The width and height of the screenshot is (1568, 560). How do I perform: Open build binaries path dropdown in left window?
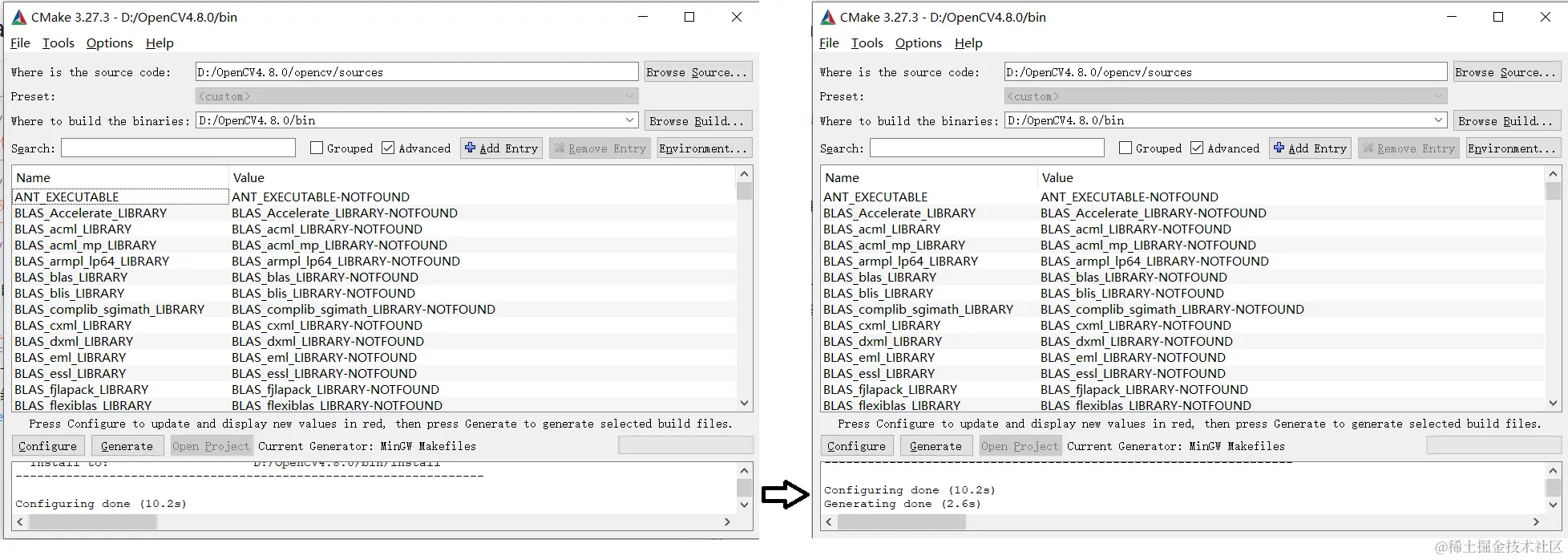(629, 120)
